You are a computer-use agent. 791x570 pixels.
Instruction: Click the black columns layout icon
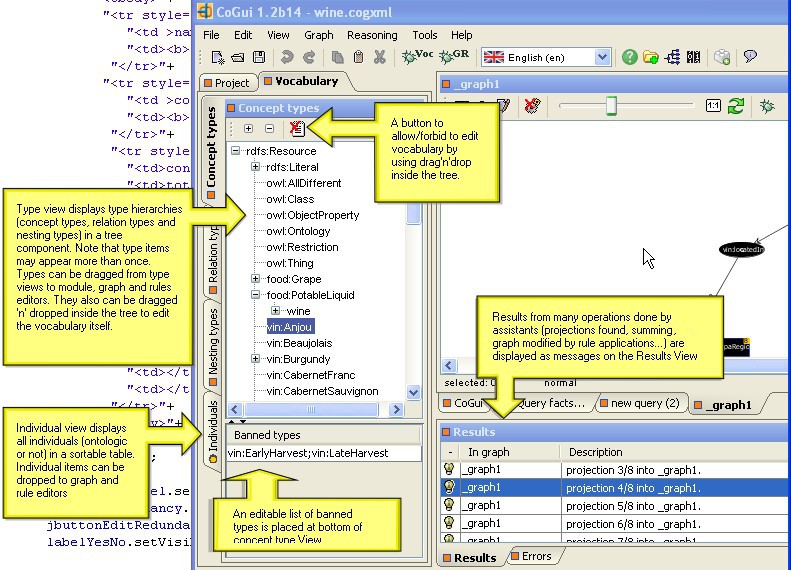coord(694,57)
